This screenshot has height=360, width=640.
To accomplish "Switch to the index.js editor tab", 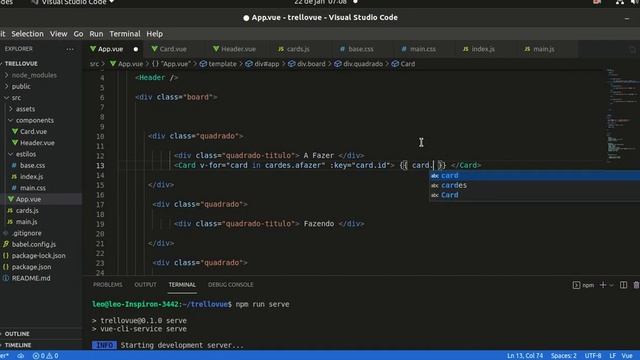I will 483,49.
